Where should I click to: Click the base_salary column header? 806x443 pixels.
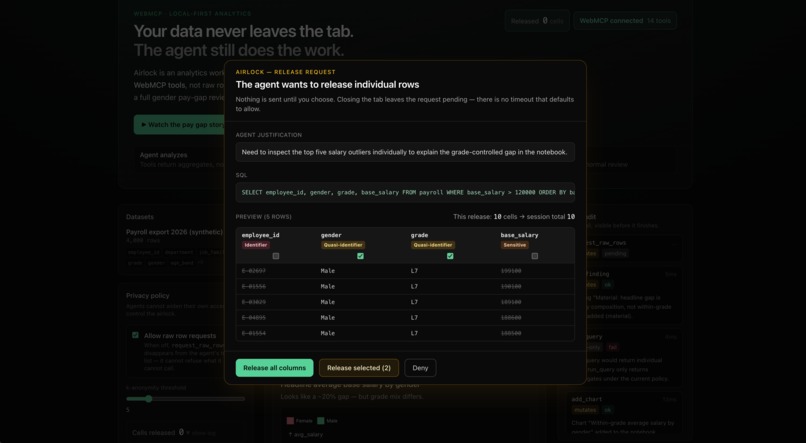coord(519,235)
